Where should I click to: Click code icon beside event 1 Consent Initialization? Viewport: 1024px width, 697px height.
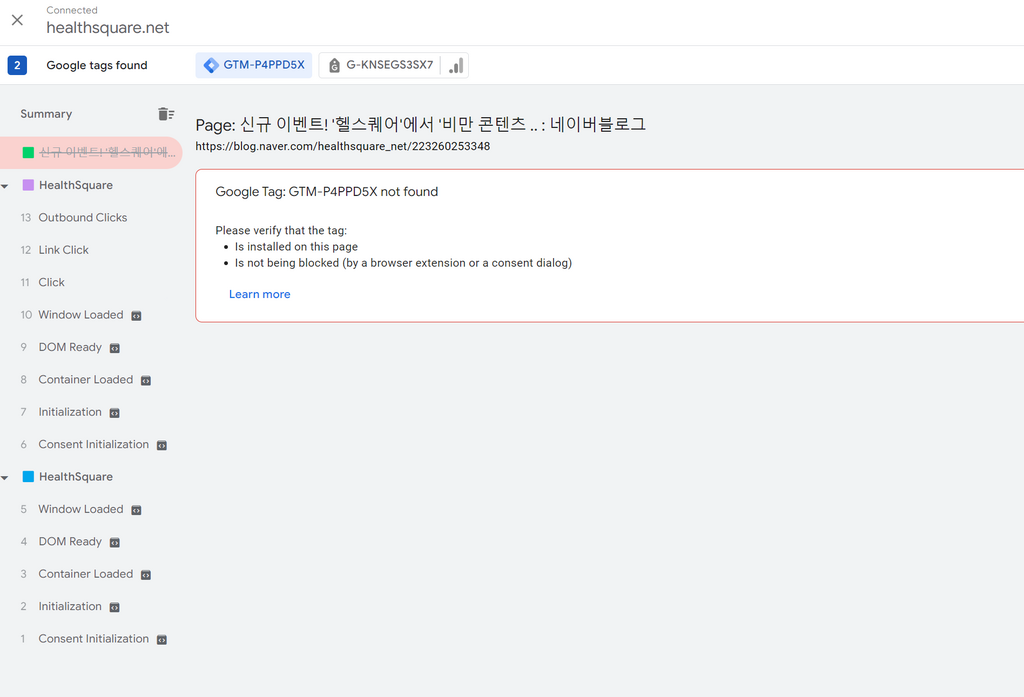(x=162, y=640)
